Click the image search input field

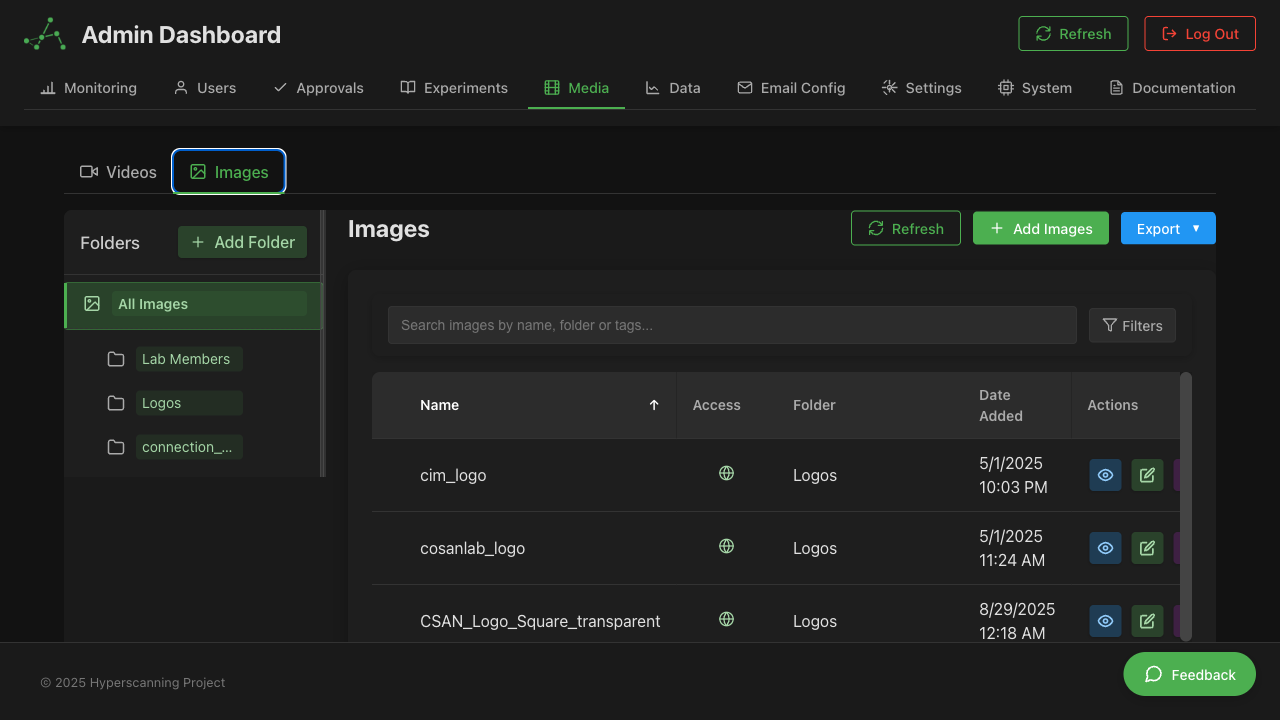[x=732, y=324]
